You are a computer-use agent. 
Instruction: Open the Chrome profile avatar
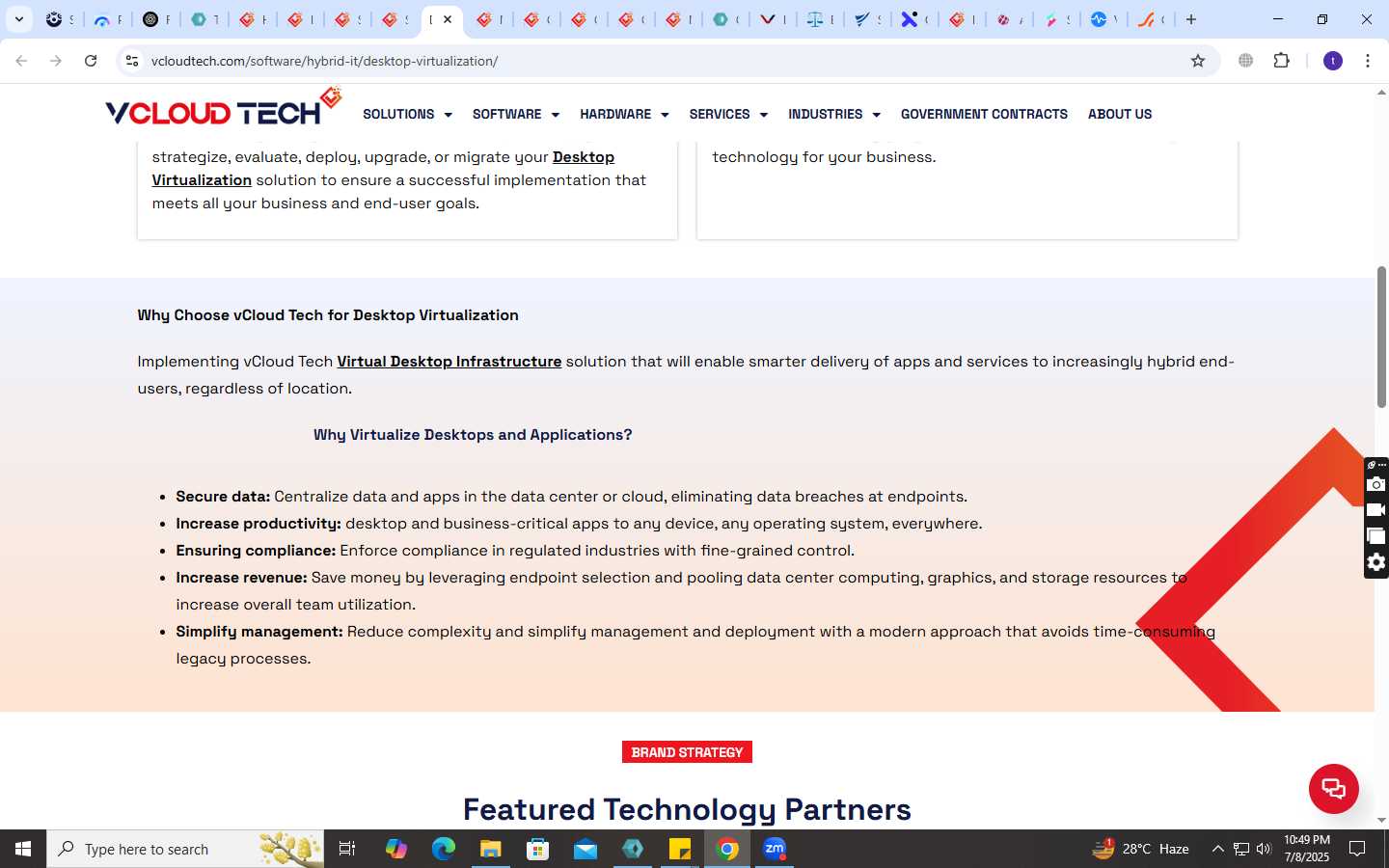click(x=1333, y=61)
